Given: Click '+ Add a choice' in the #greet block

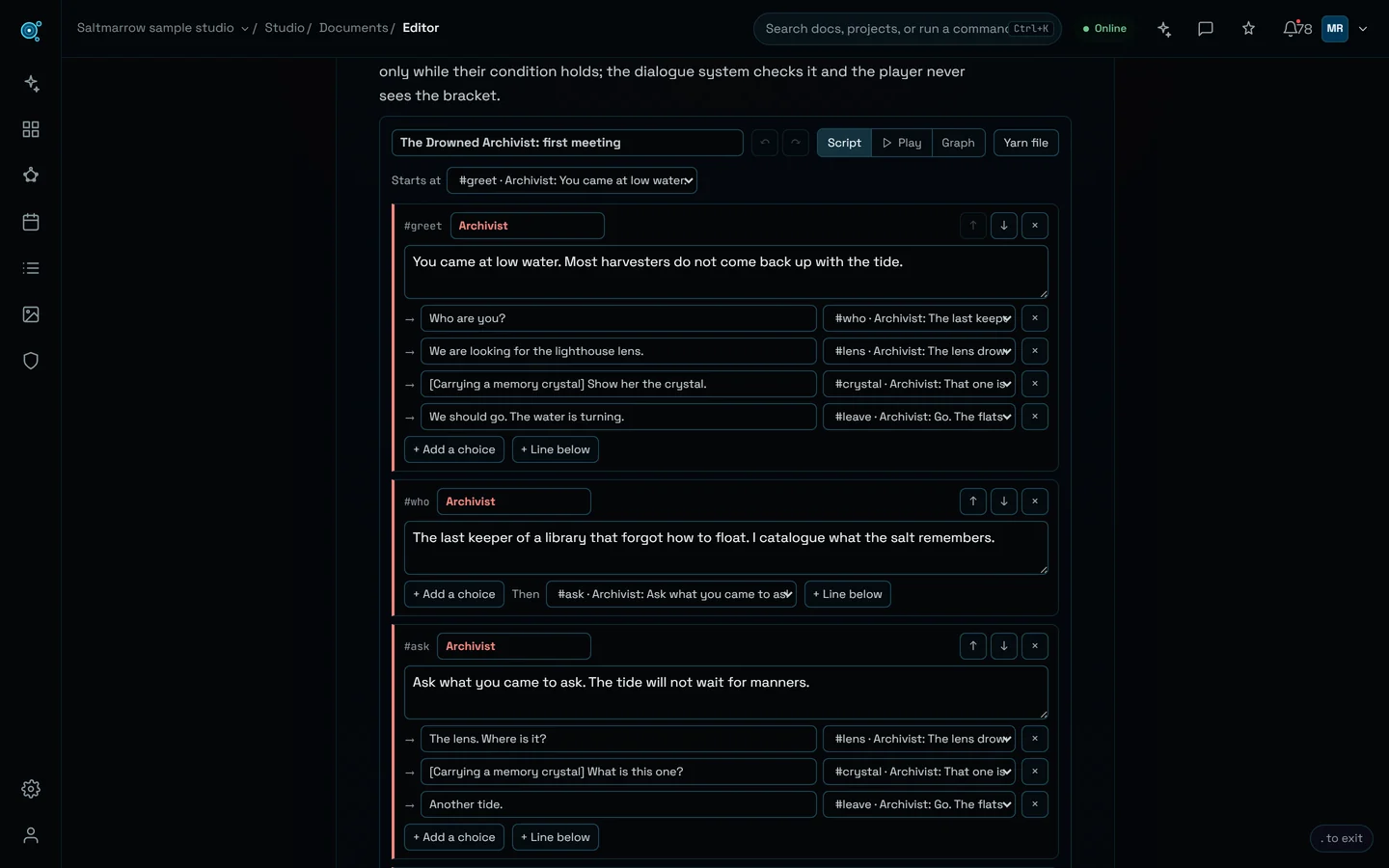Looking at the screenshot, I should pyautogui.click(x=454, y=449).
